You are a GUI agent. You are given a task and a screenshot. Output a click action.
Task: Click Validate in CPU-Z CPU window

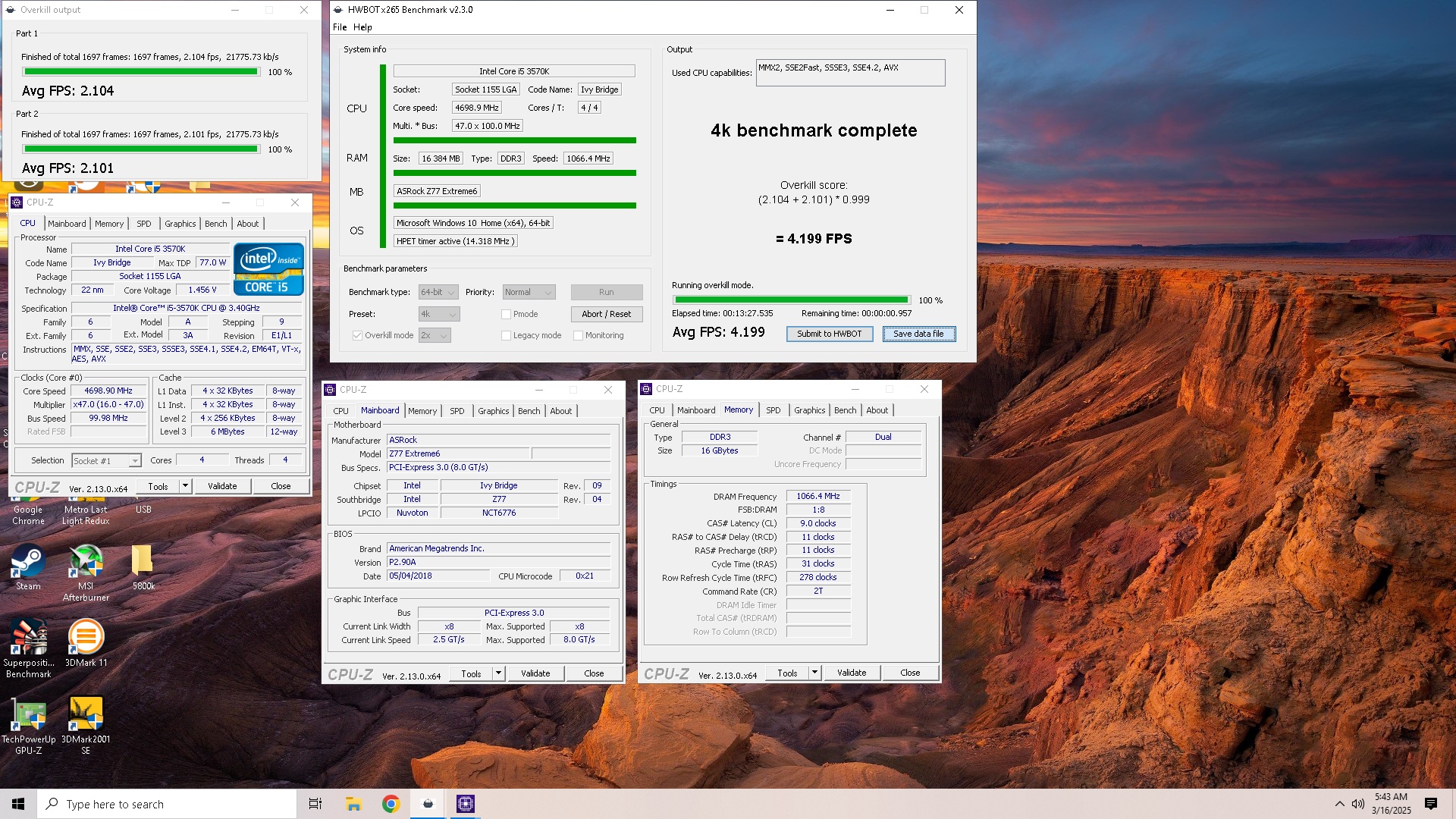click(222, 486)
